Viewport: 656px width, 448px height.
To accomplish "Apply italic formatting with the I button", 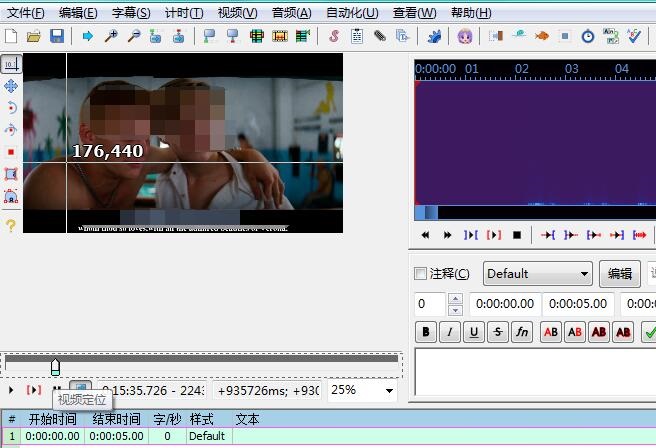I will tap(450, 332).
